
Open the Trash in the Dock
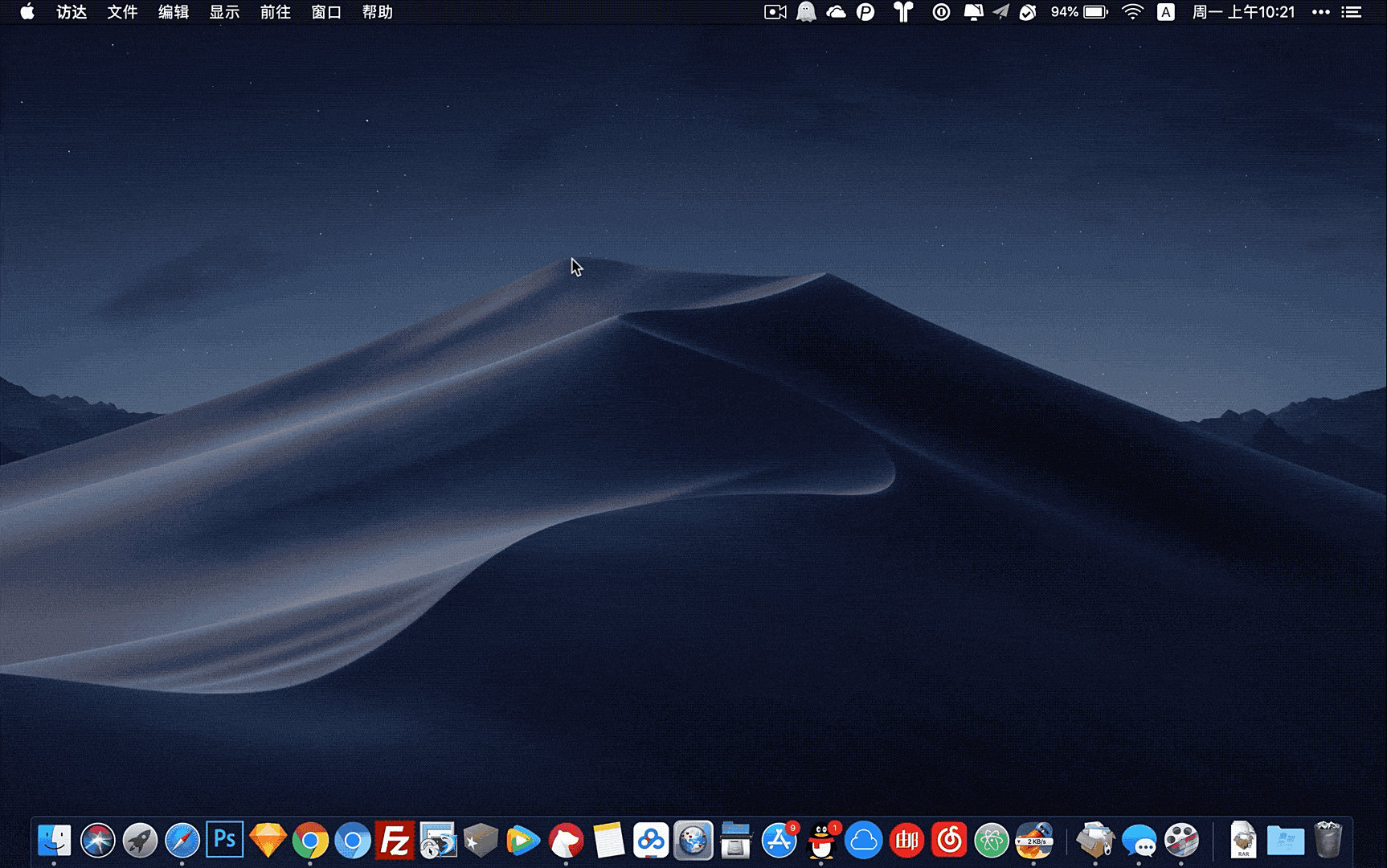tap(1328, 840)
